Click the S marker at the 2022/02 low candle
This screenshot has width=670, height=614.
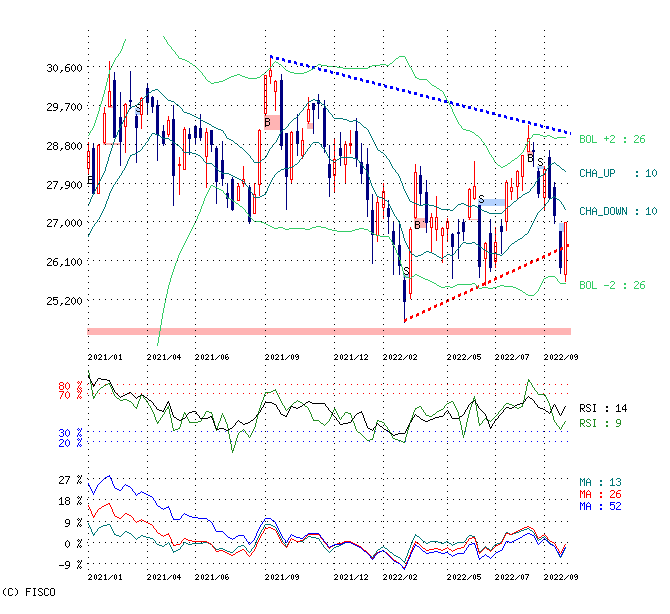[x=406, y=271]
